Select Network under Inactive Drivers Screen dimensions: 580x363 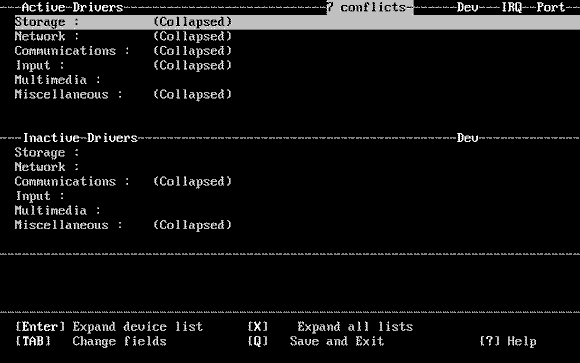point(47,167)
